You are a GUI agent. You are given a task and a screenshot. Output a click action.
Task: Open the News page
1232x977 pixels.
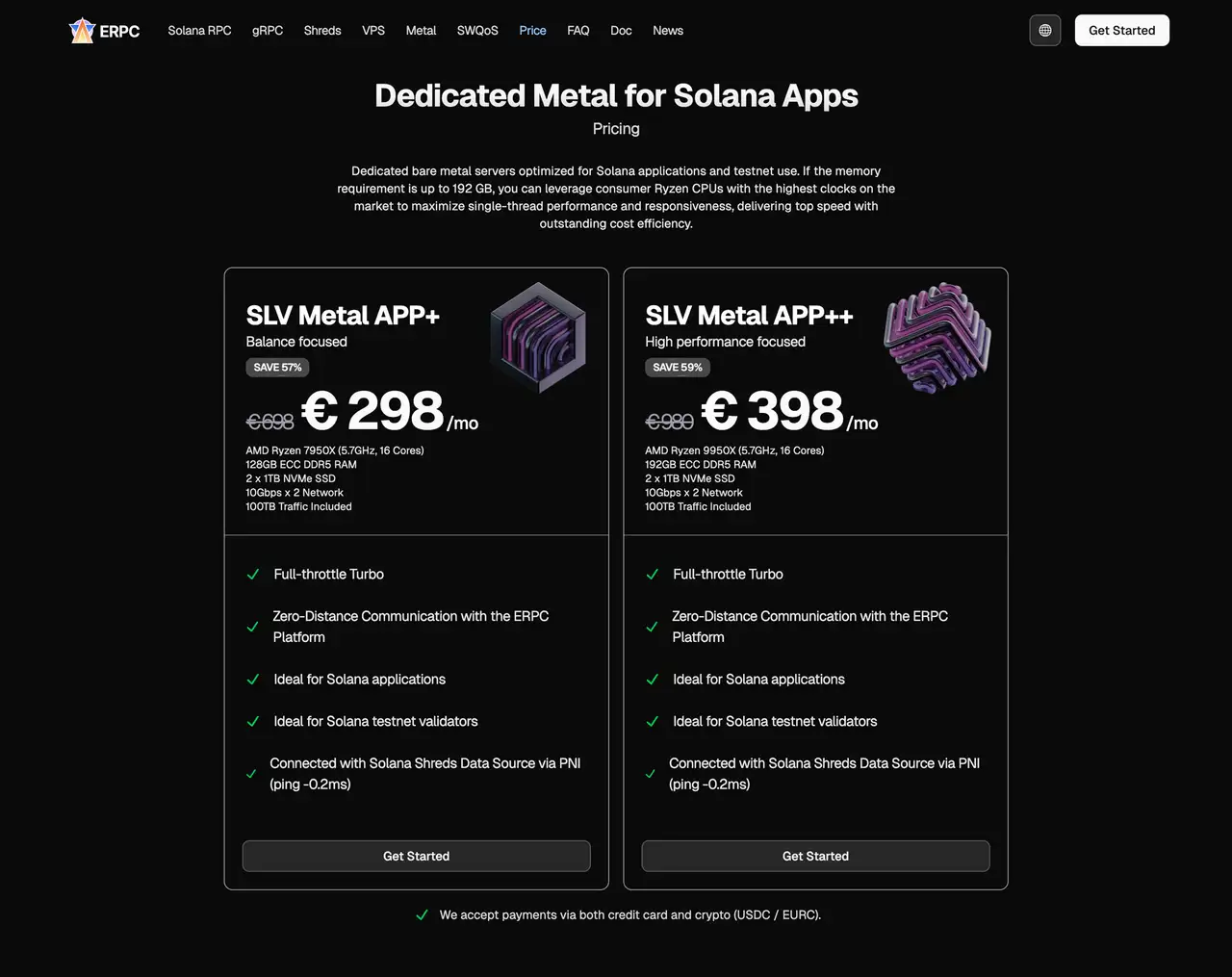pyautogui.click(x=667, y=30)
